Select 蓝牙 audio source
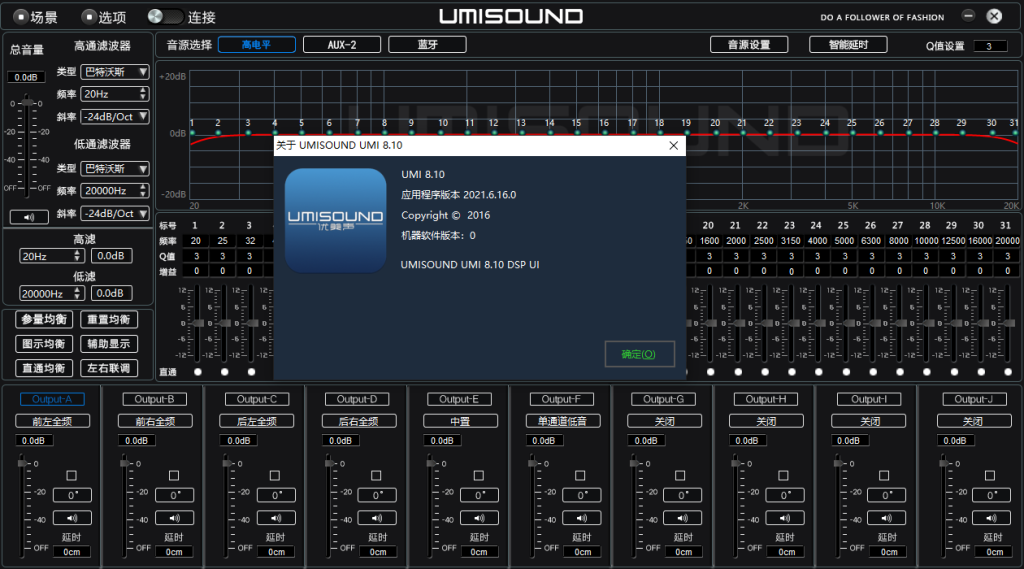The width and height of the screenshot is (1024, 569). pyautogui.click(x=427, y=44)
